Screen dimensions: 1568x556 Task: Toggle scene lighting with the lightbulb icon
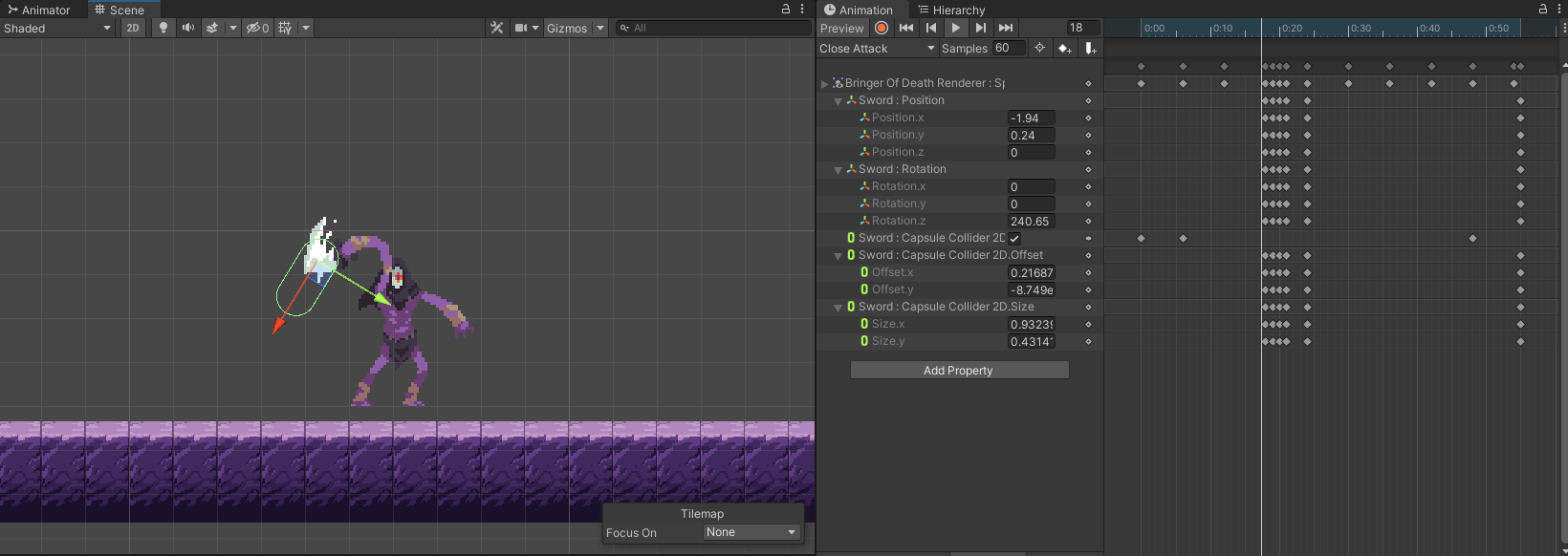163,28
